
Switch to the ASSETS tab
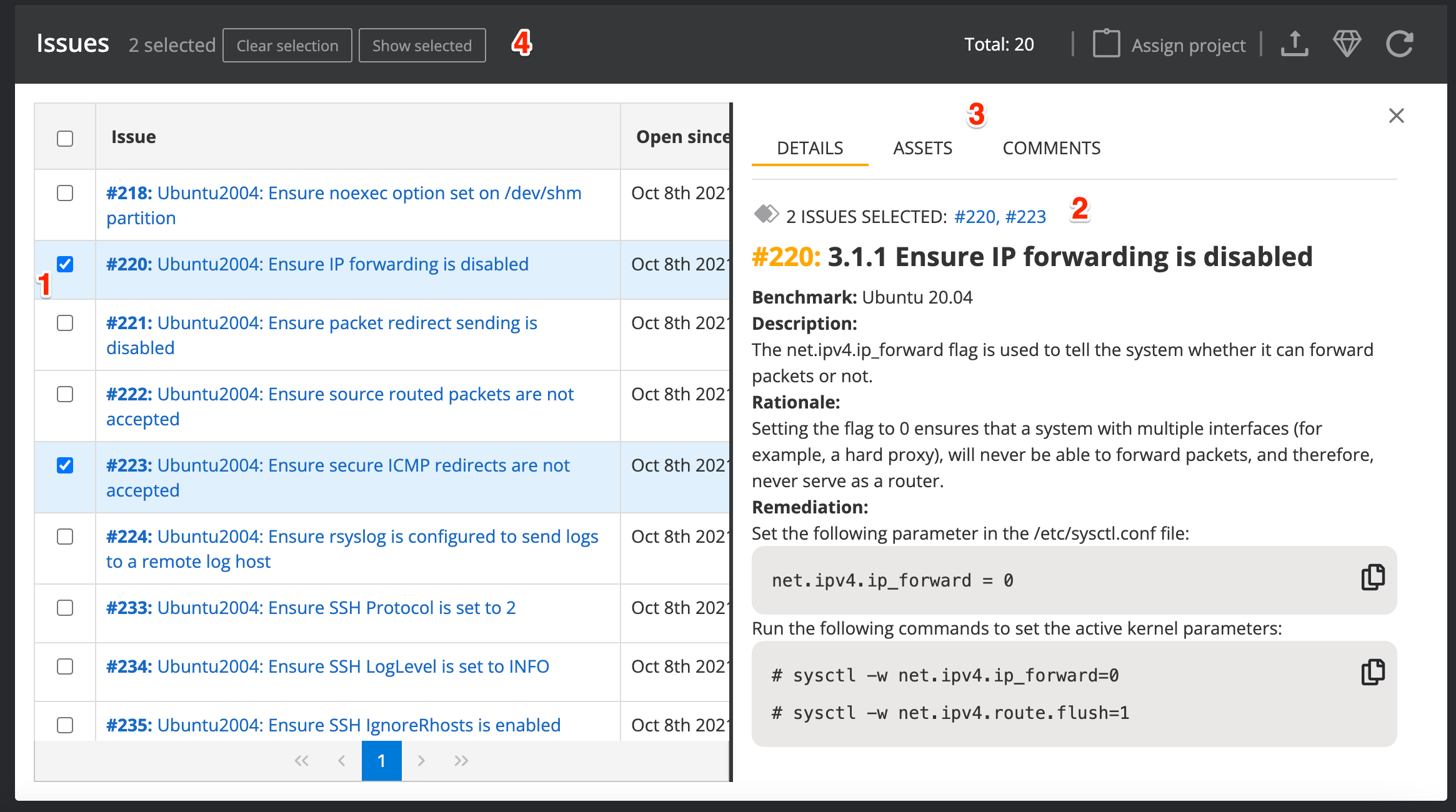(922, 148)
